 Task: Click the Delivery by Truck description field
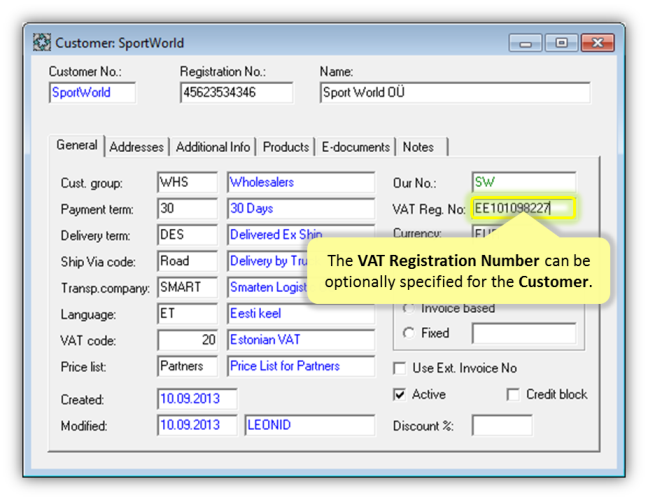(x=269, y=261)
